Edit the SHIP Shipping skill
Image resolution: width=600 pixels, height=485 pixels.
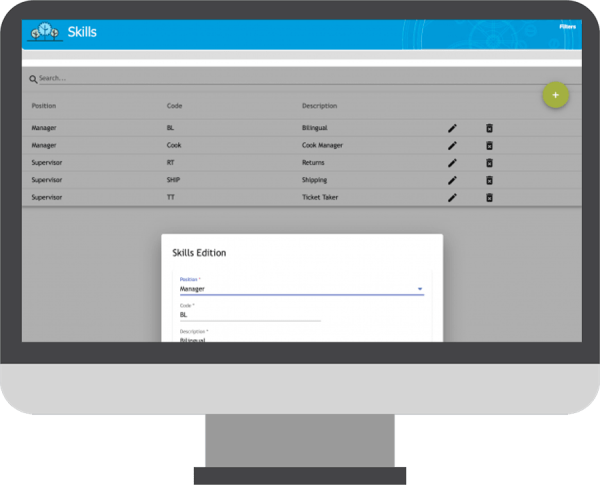452,180
